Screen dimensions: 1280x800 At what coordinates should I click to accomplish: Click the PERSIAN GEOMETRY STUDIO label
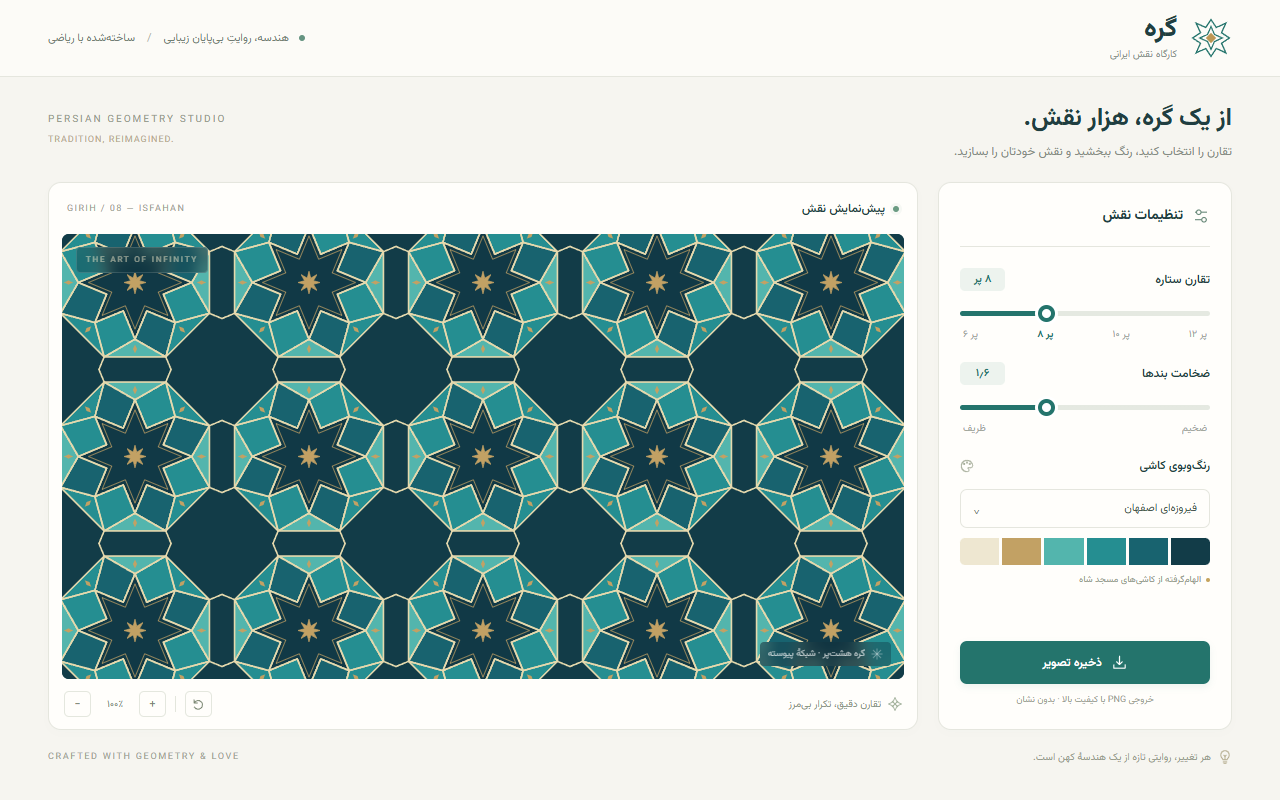137,119
